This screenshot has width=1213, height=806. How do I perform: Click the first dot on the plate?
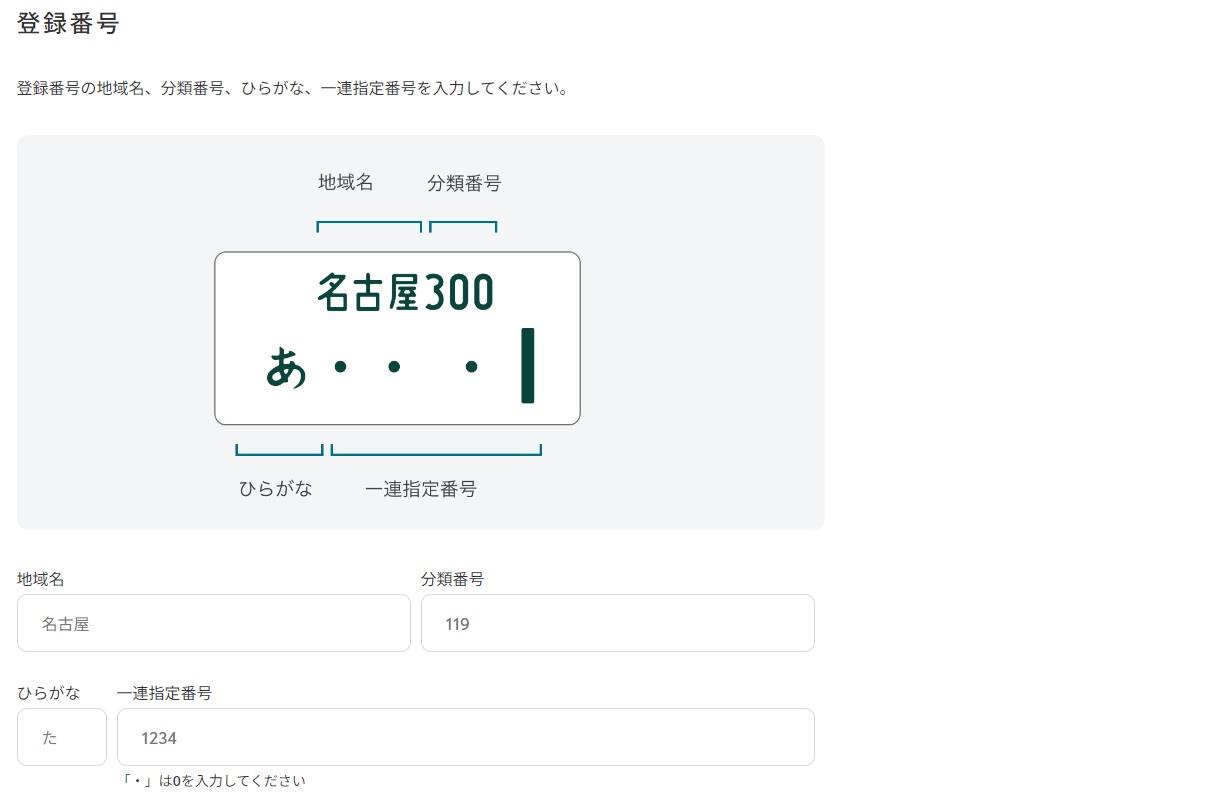340,367
